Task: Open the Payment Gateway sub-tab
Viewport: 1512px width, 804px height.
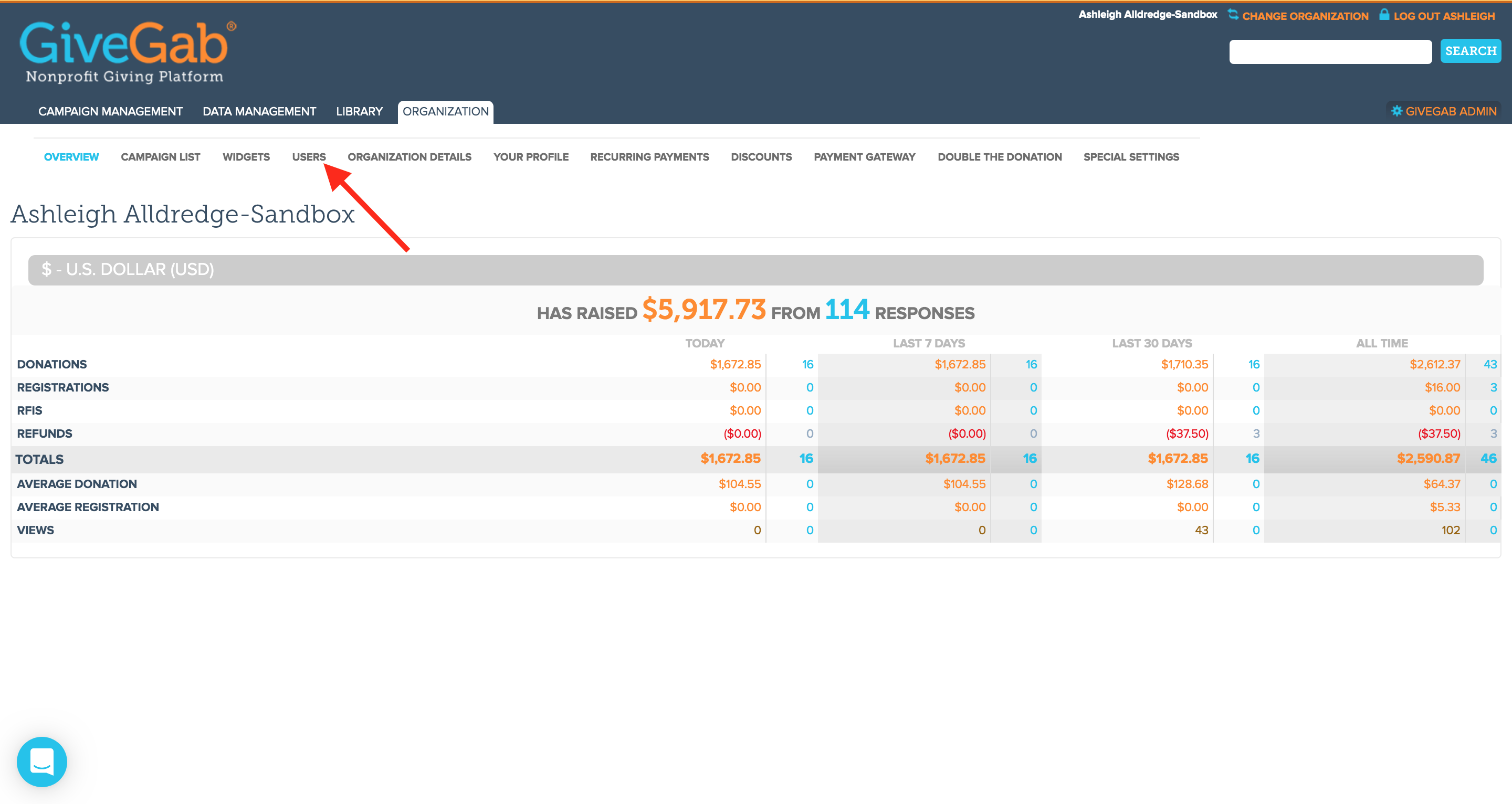Action: [x=865, y=157]
